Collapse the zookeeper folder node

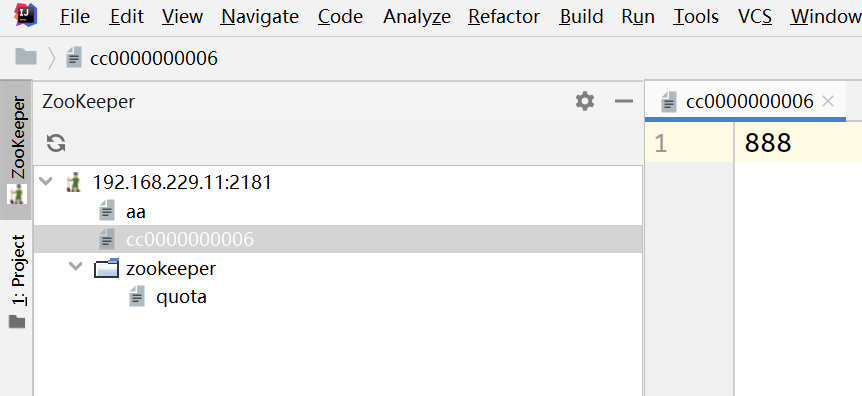point(75,267)
